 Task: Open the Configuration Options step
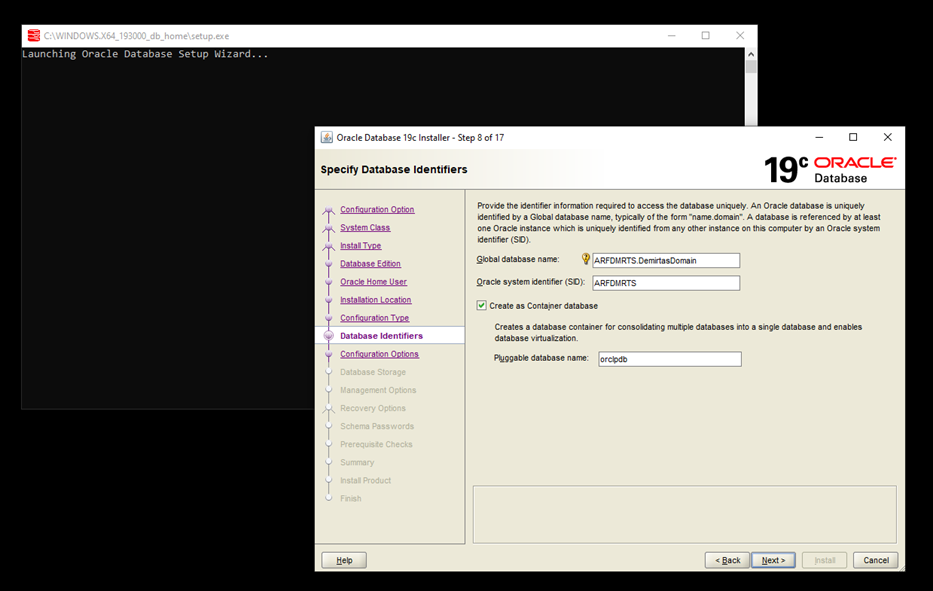pos(379,354)
